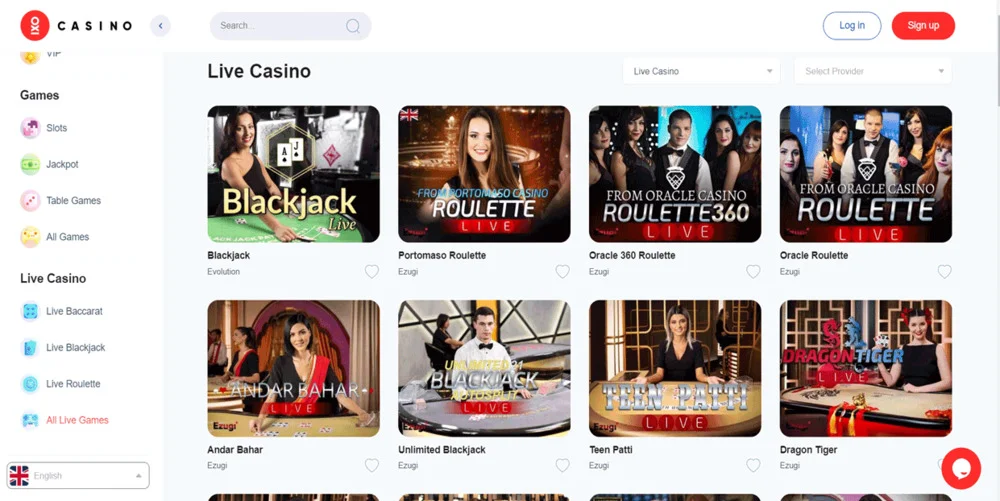Click the Log in button
Screen dimensions: 1000x501
(x=852, y=25)
